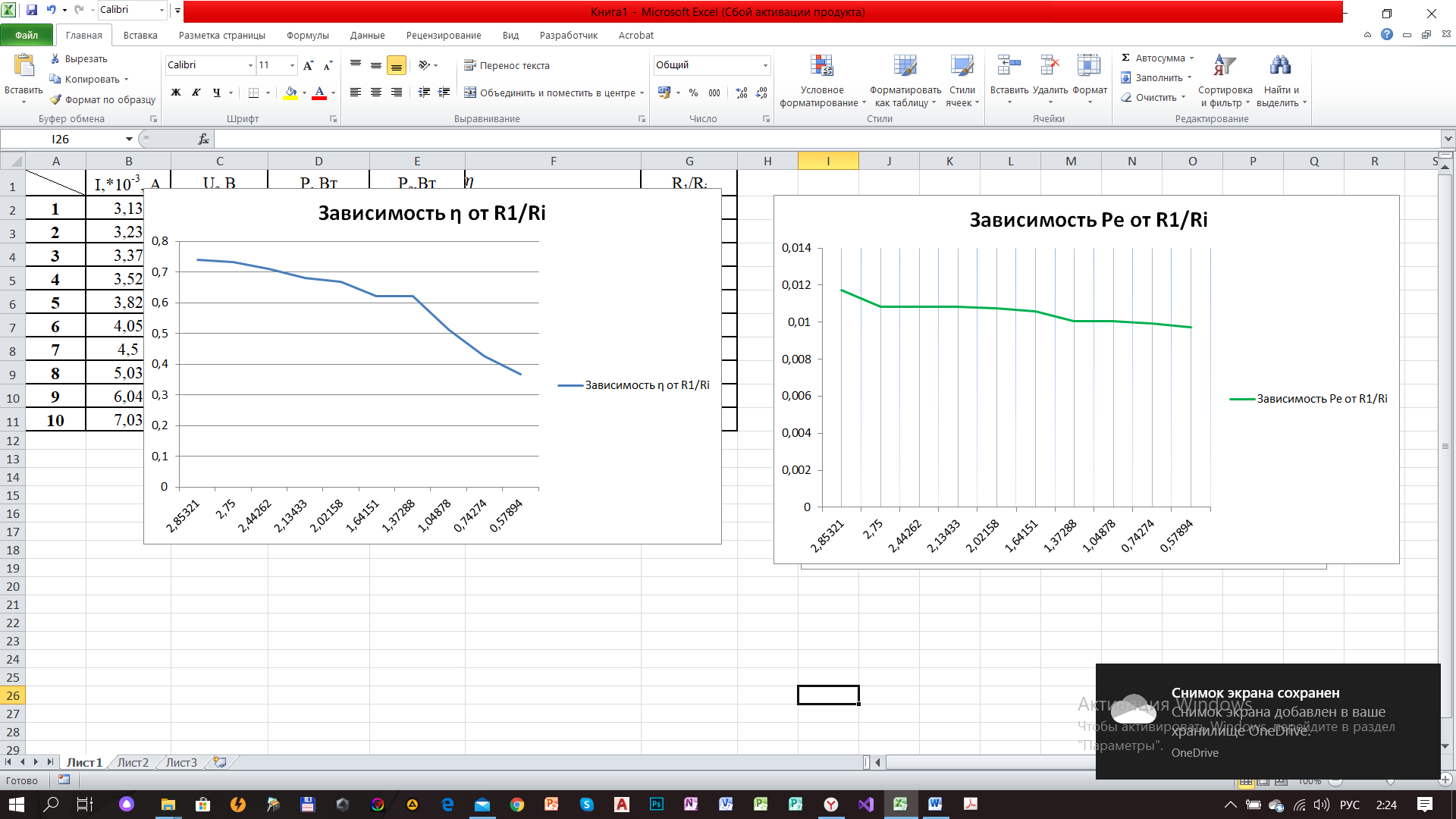
Task: Click the increase indent icon
Action: point(444,93)
